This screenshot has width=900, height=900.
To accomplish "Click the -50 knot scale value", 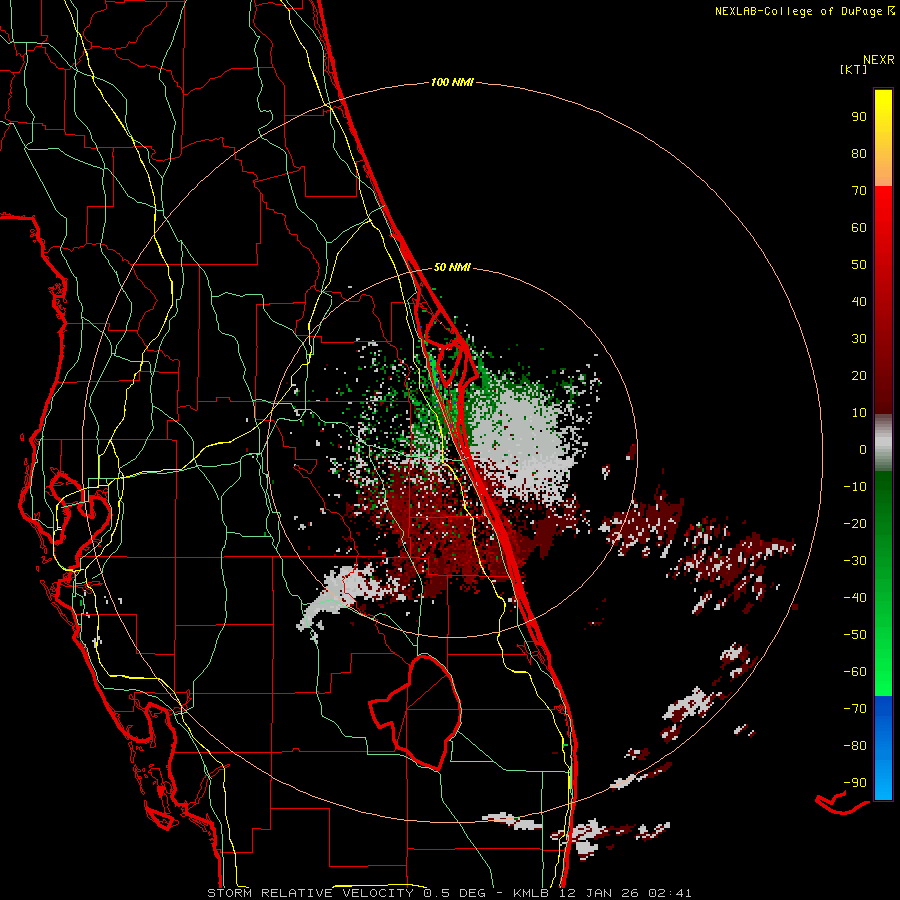I will point(855,635).
